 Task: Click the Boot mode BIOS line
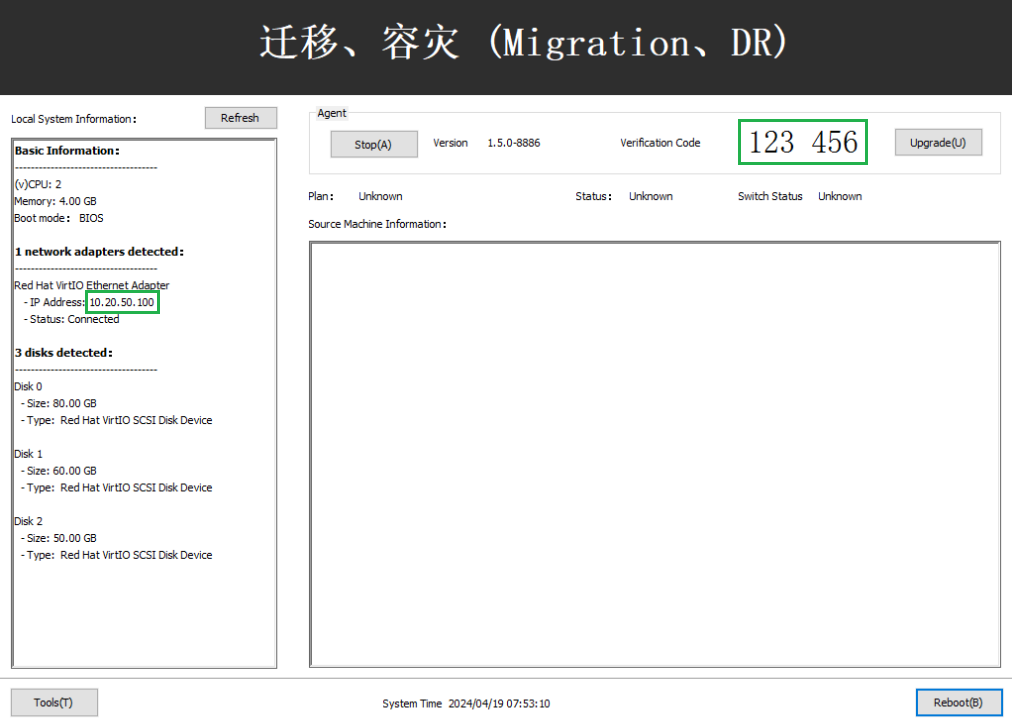pyautogui.click(x=59, y=218)
